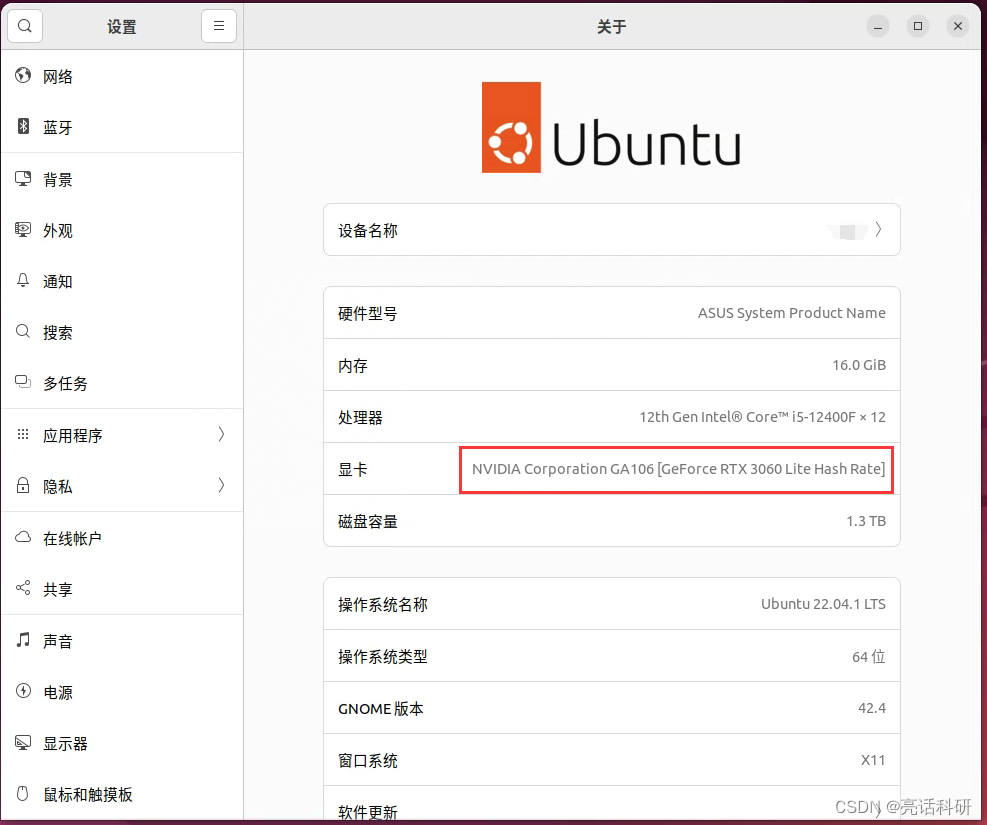Open the 蓝牙 settings panel

122,127
